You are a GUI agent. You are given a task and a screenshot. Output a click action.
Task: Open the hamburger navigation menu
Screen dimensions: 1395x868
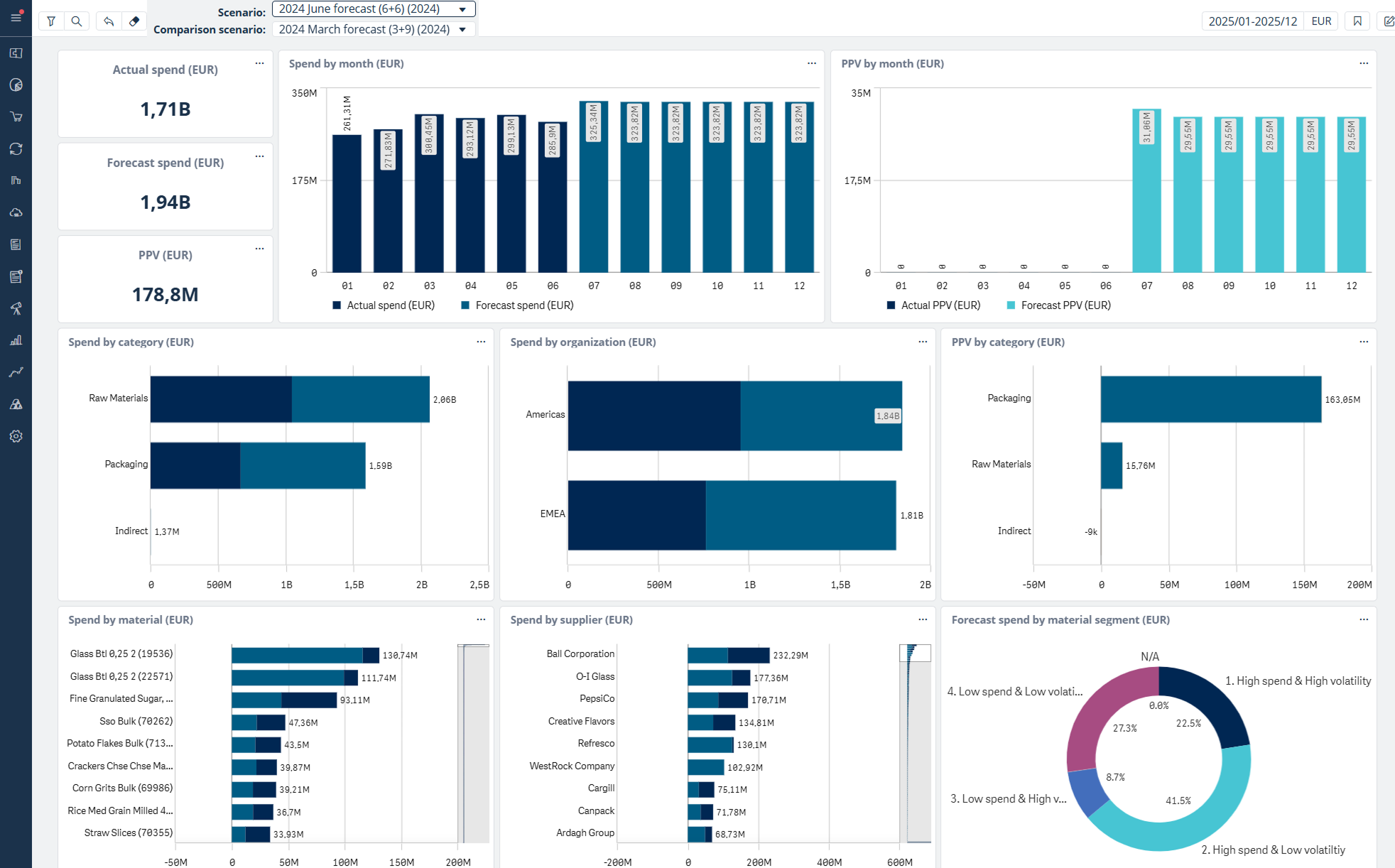(16, 17)
